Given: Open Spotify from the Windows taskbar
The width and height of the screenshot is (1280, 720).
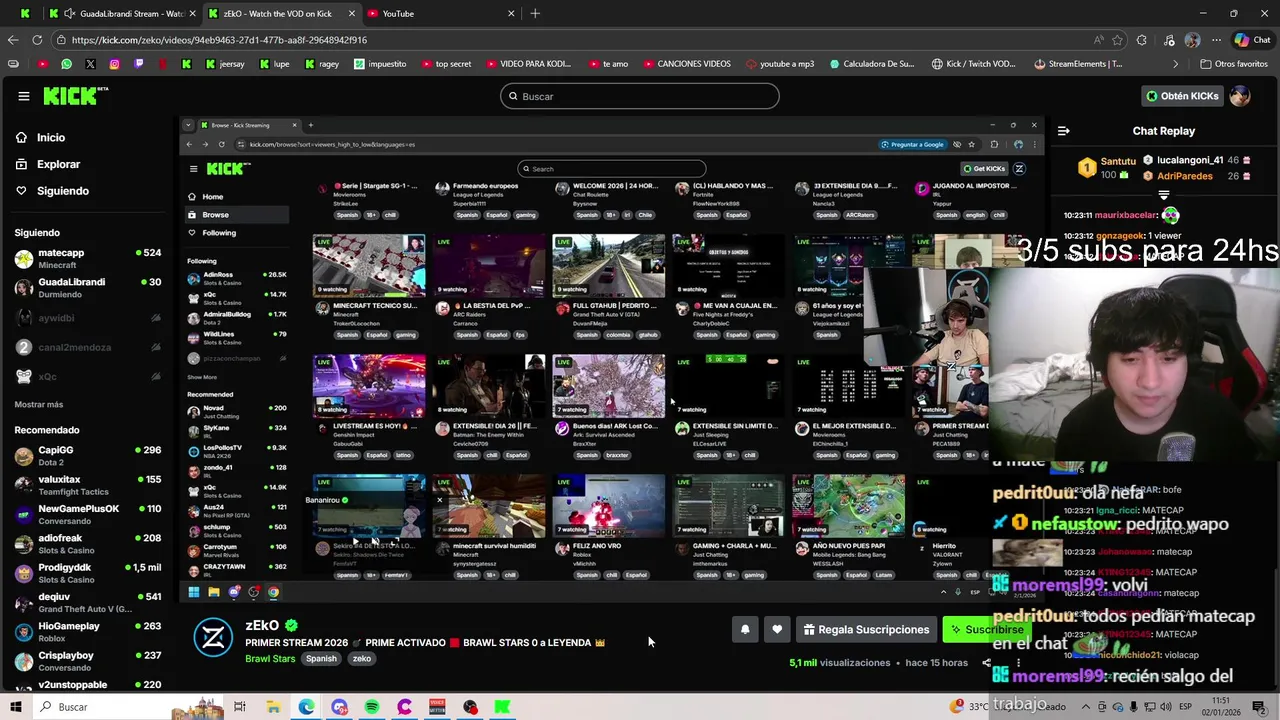Looking at the screenshot, I should 372,707.
